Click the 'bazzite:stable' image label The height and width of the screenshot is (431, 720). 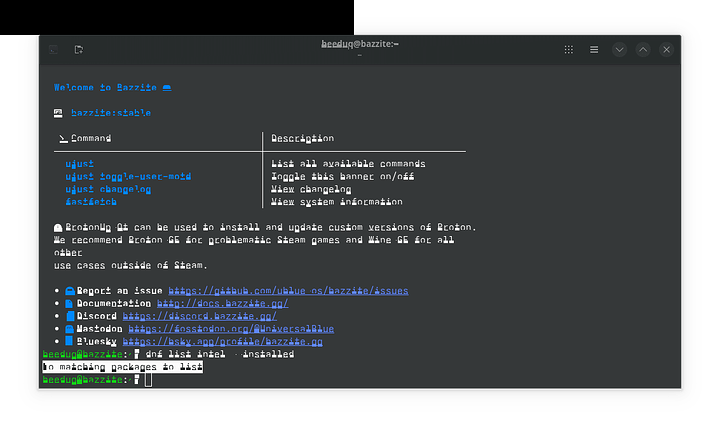coord(111,113)
